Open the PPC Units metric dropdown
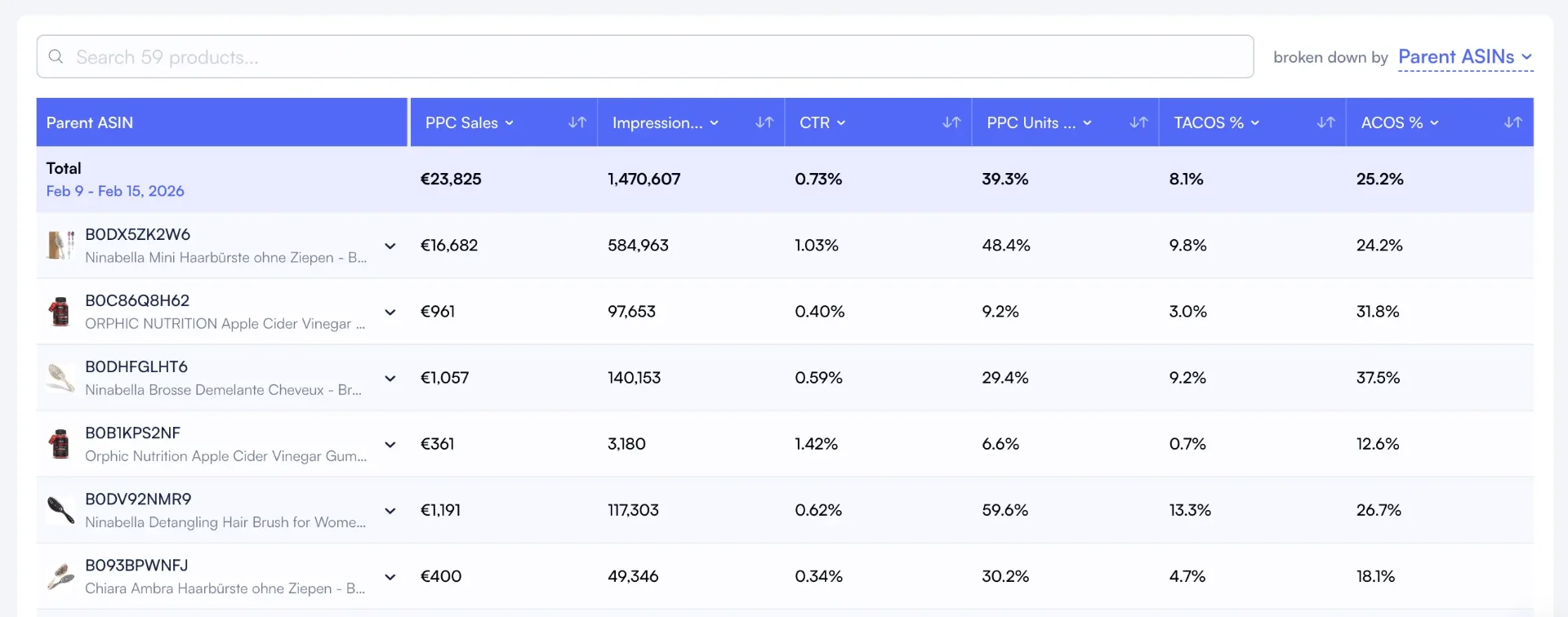 coord(1039,122)
